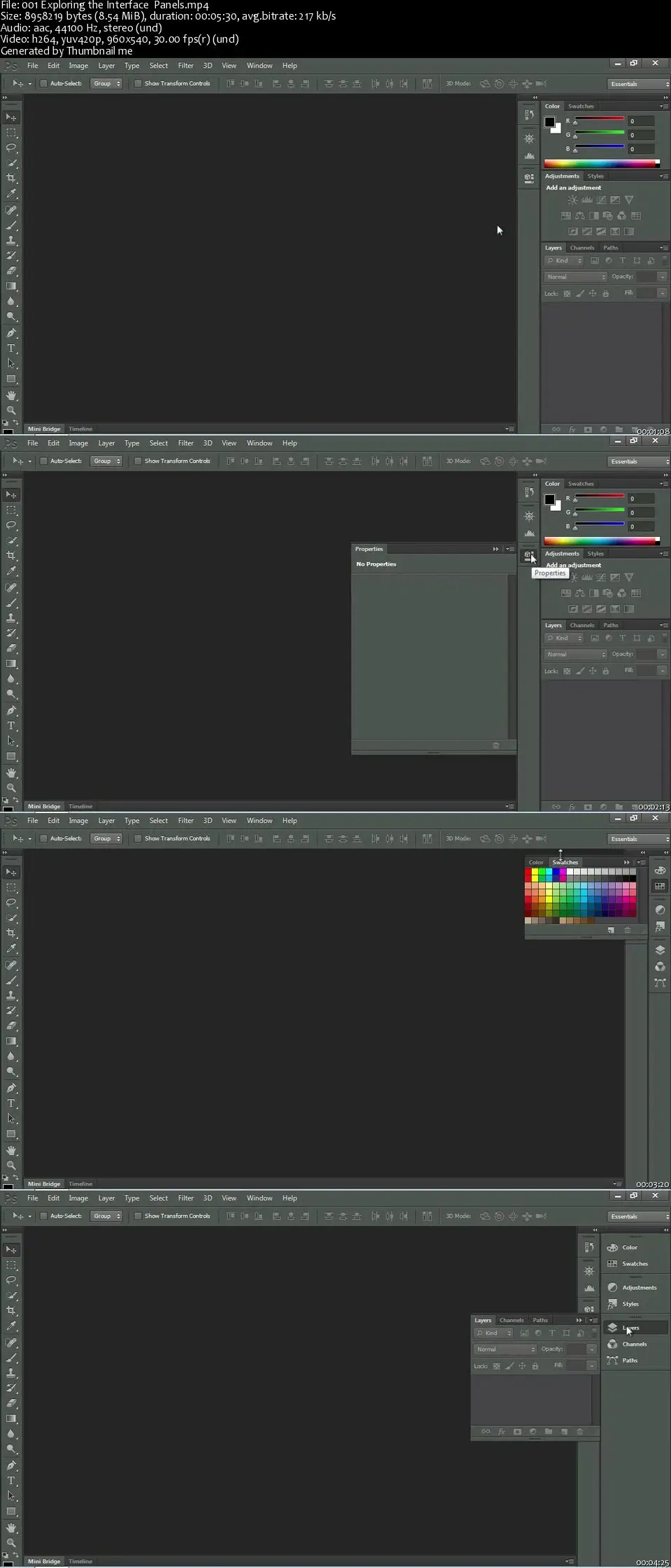Select the Crop tool in the 00:01:08 frame
Viewport: 671px width, 1568px height.
(11, 178)
